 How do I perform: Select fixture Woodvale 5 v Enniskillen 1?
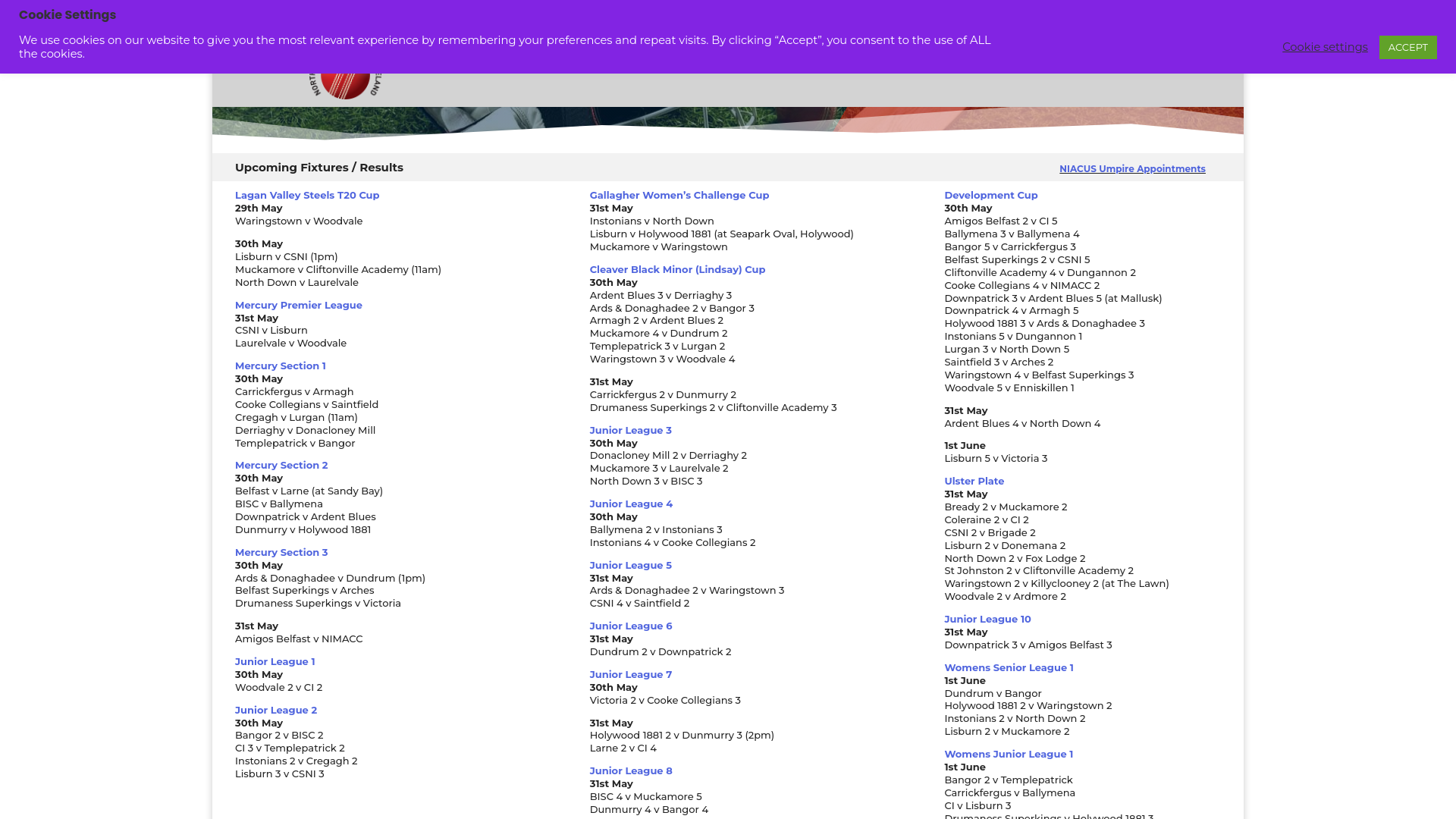click(x=1009, y=388)
